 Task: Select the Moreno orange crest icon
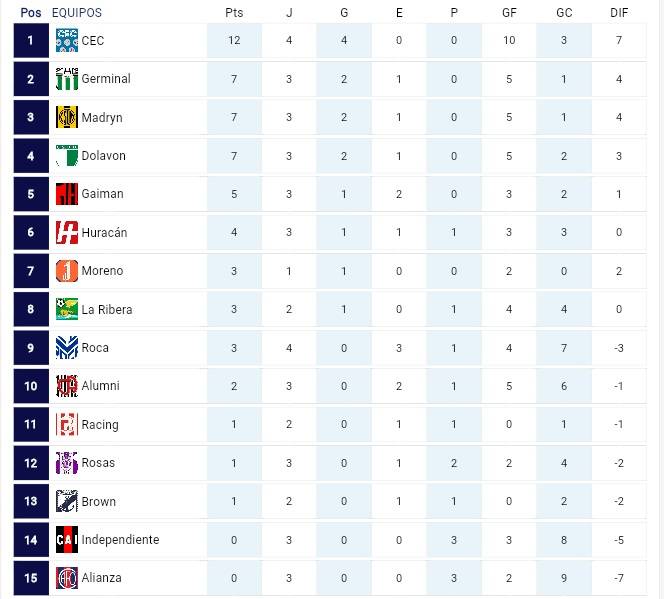(x=67, y=271)
